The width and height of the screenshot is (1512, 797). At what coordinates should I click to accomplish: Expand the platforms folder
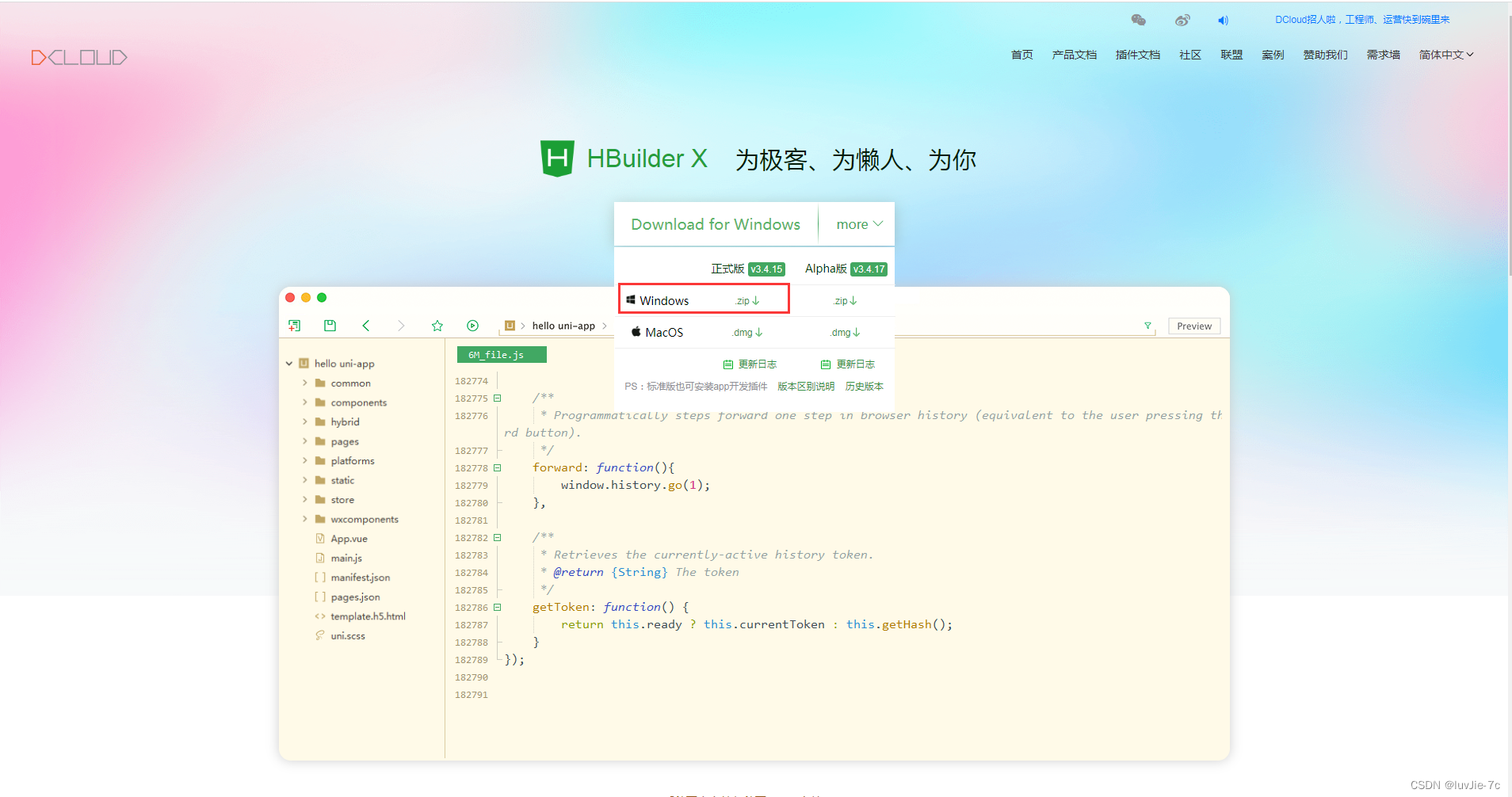305,460
